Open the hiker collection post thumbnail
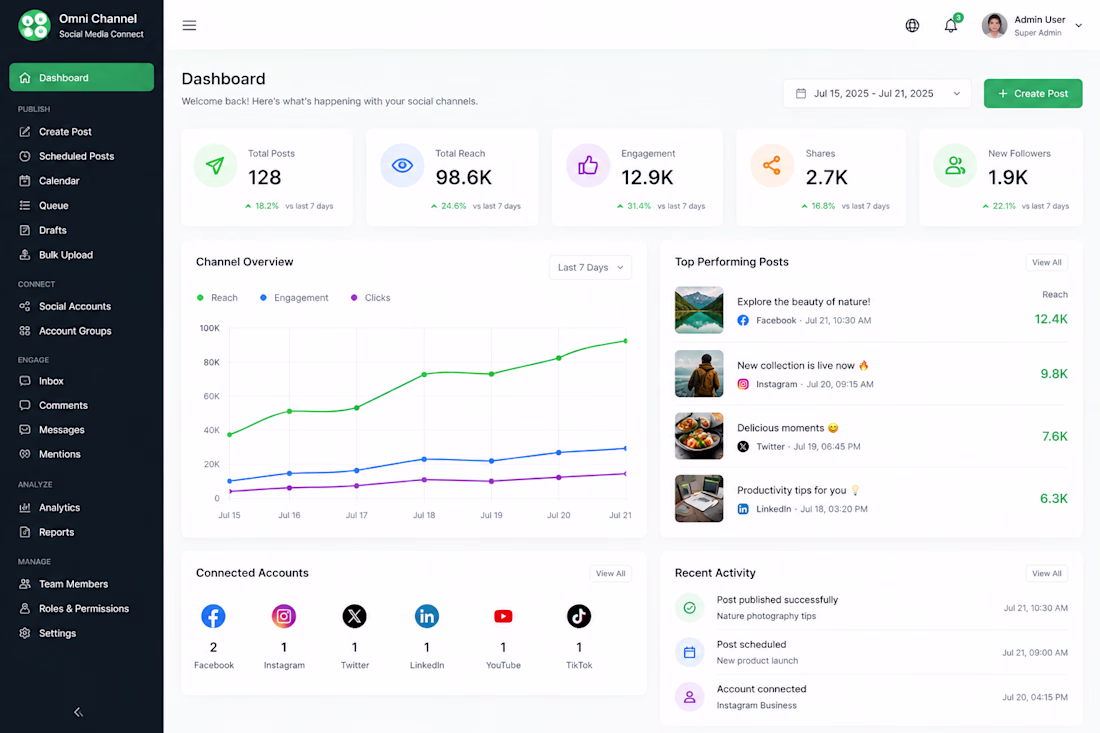 tap(699, 374)
